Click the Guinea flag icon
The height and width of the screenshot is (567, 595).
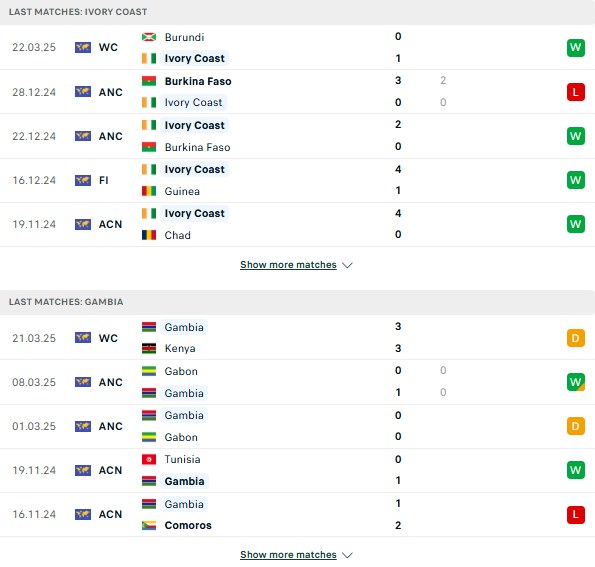click(x=149, y=191)
